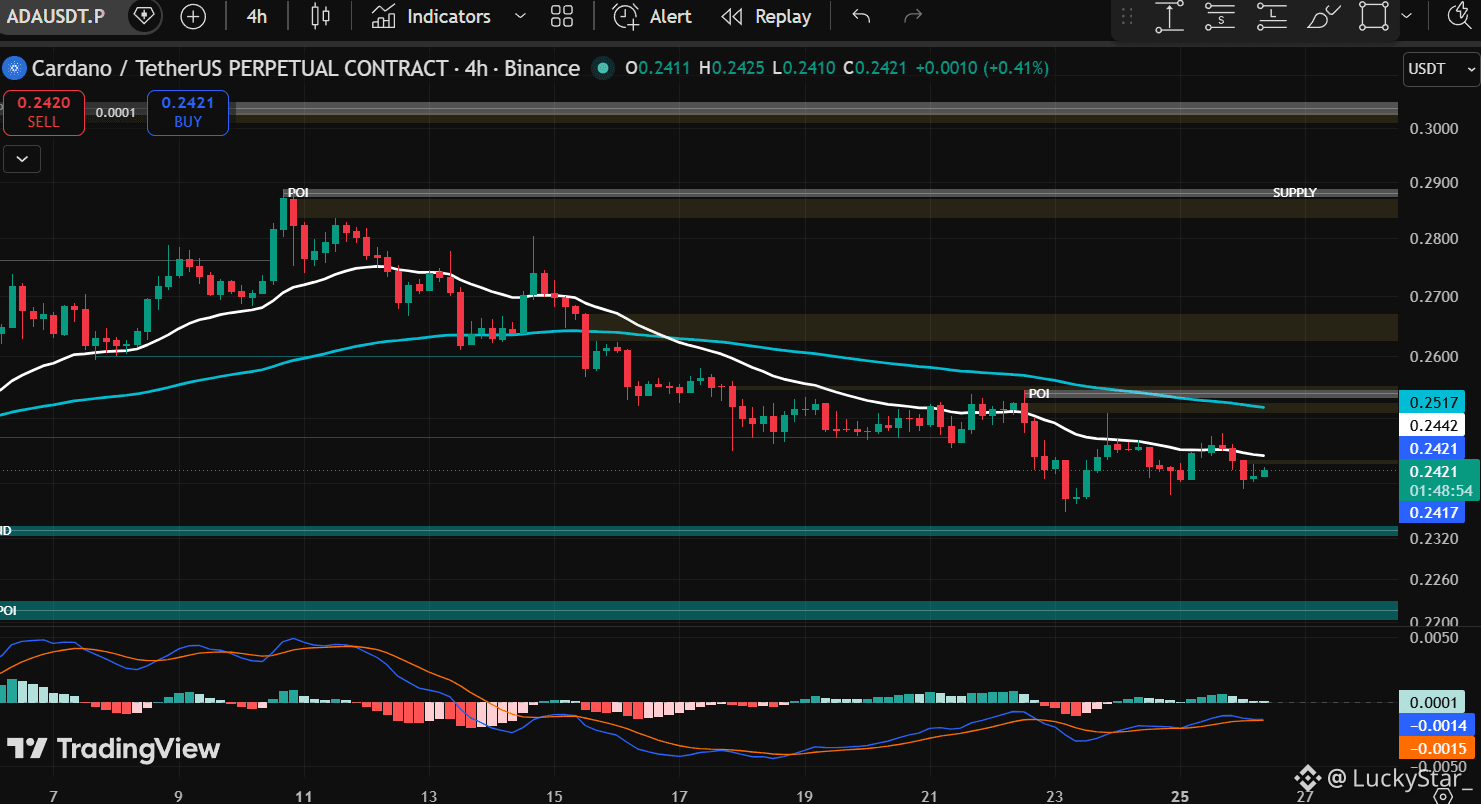This screenshot has height=804, width=1481.
Task: Click the 0.2421 BUY button
Action: pyautogui.click(x=188, y=112)
